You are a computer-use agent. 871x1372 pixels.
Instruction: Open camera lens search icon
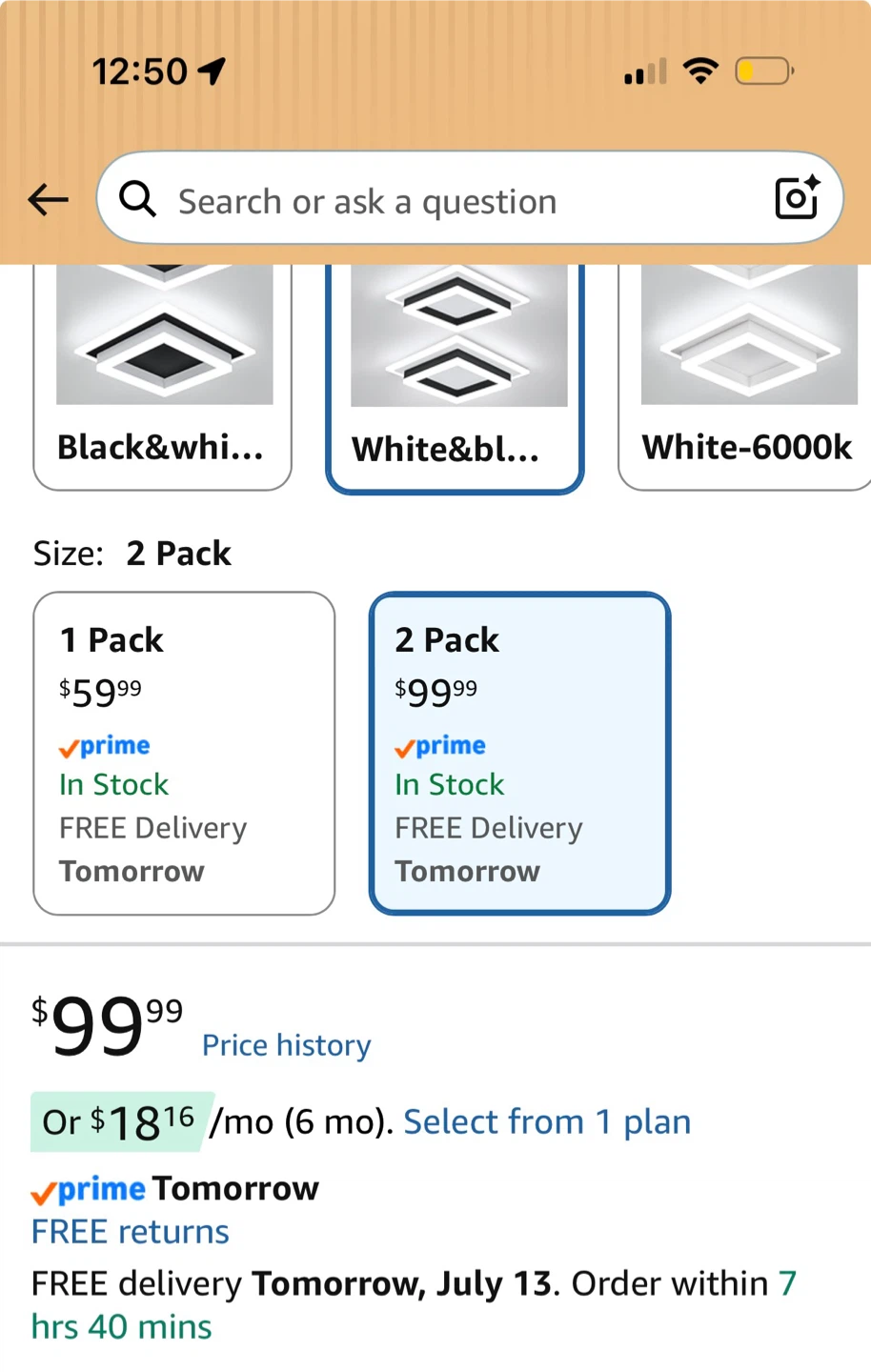[797, 197]
